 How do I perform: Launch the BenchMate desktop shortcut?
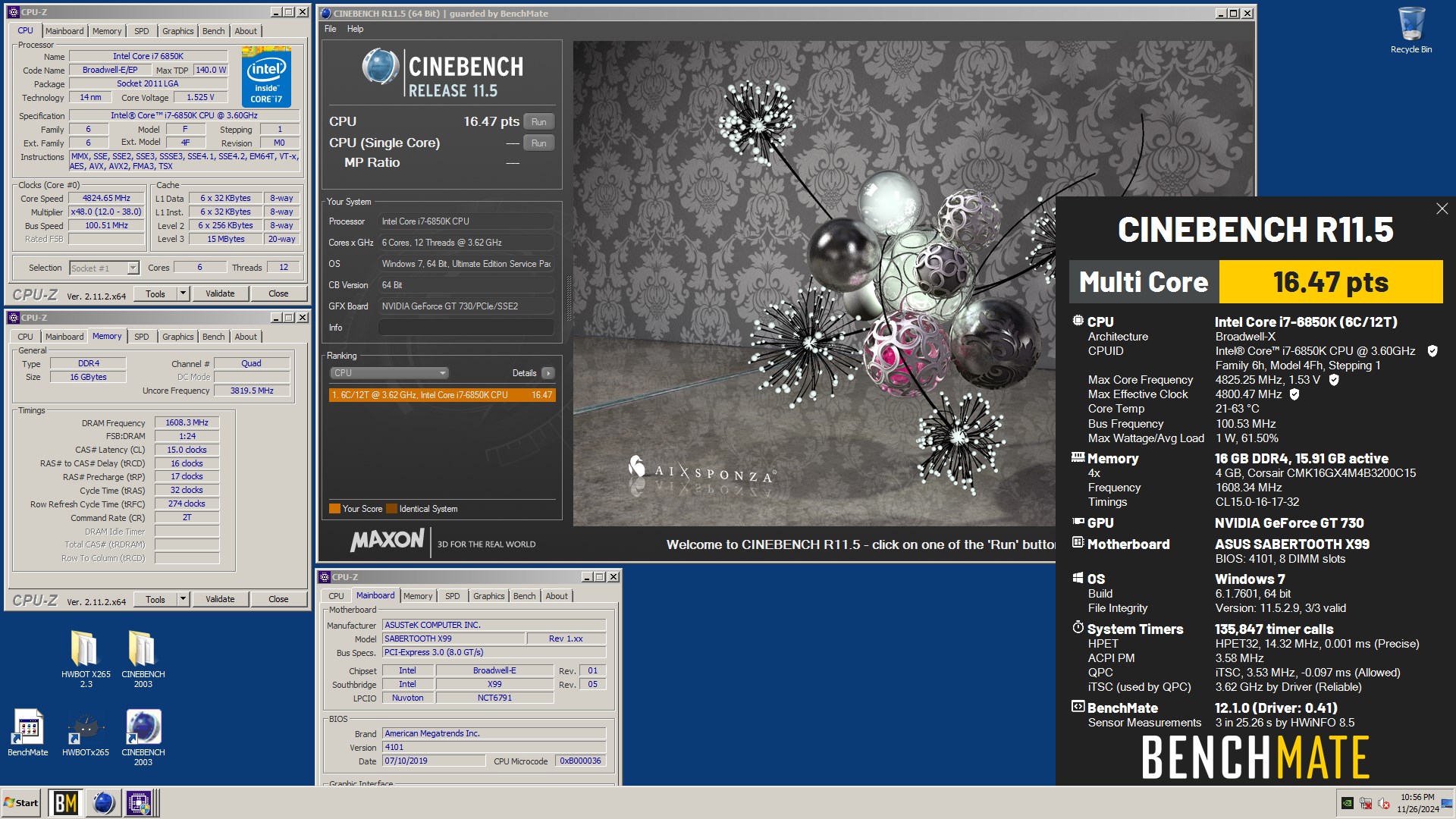point(28,733)
